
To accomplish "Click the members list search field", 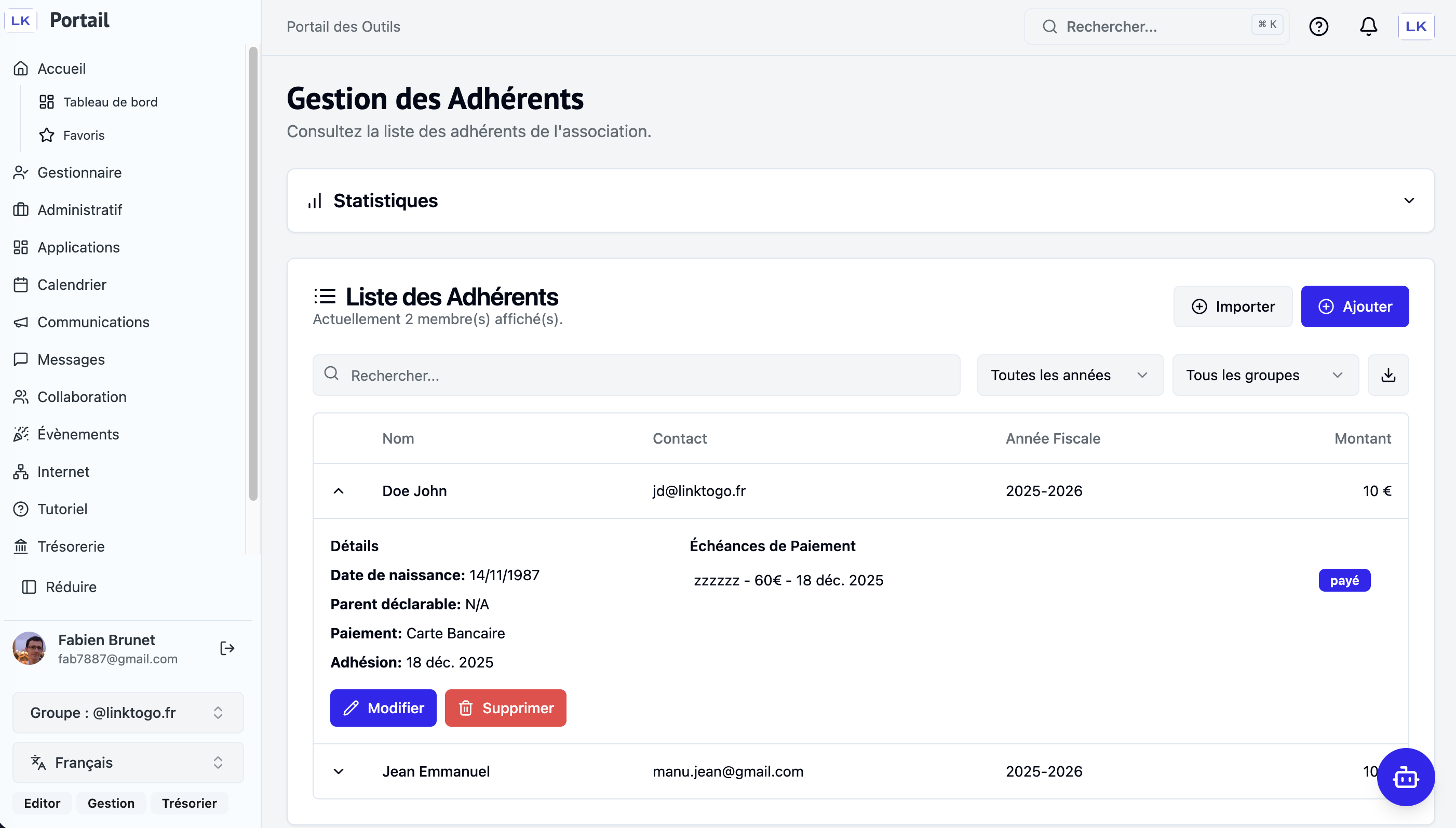I will coord(637,376).
